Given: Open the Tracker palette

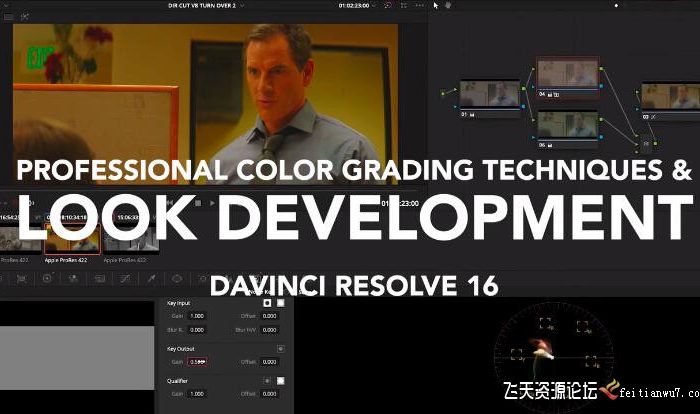Looking at the screenshot, I should [x=203, y=279].
